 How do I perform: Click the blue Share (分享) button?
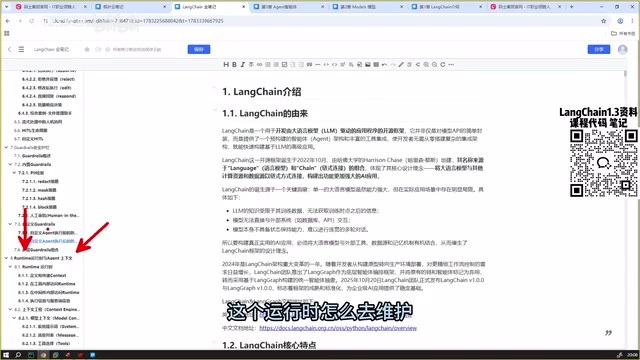click(599, 49)
